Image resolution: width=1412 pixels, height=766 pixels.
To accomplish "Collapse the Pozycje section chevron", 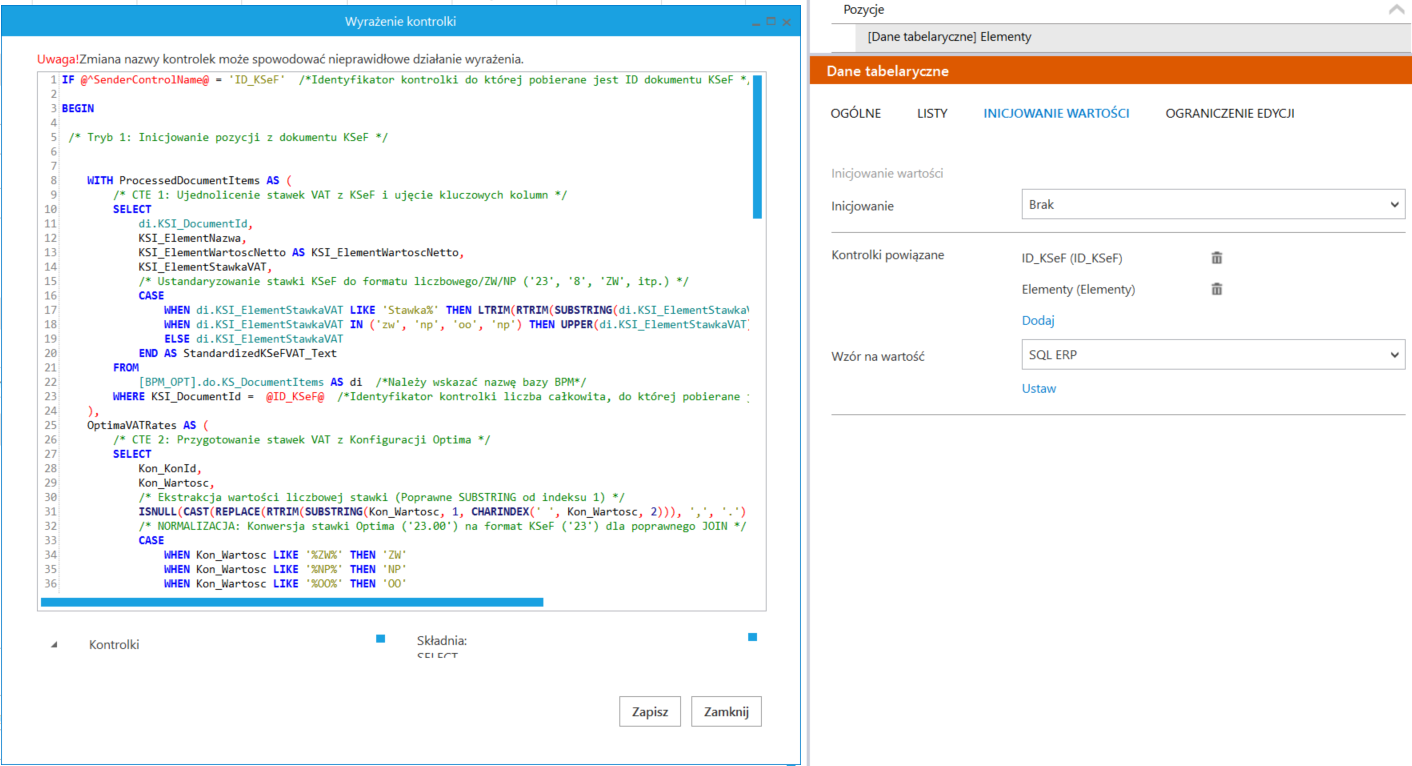I will [1397, 10].
